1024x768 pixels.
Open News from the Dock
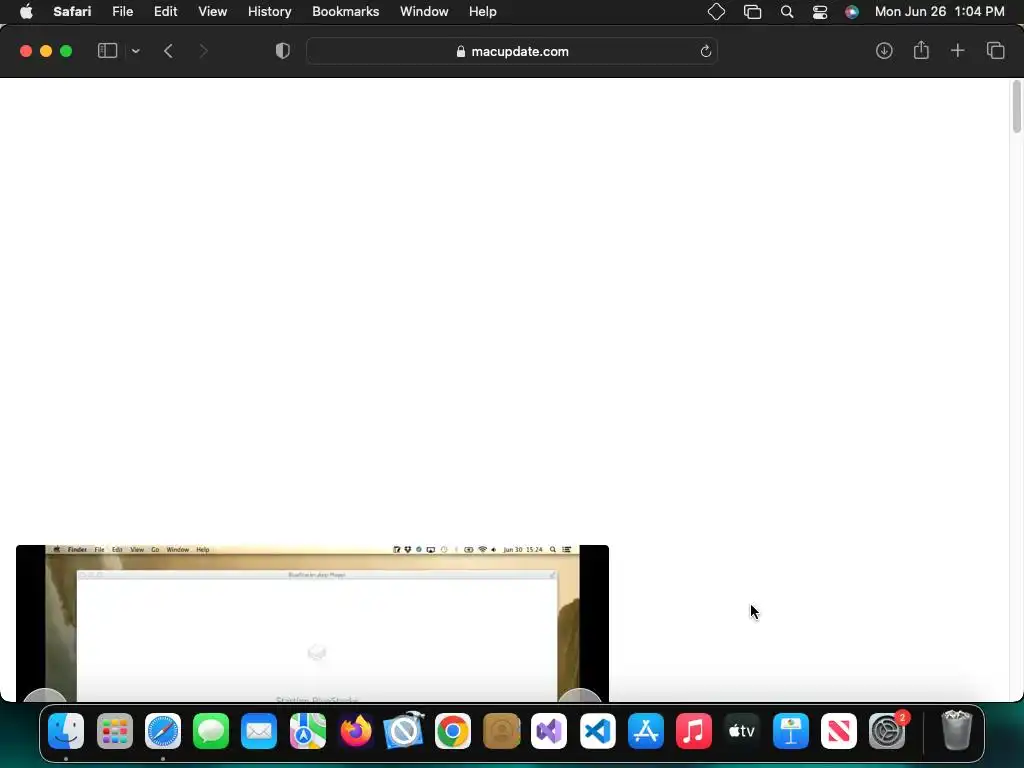[839, 731]
